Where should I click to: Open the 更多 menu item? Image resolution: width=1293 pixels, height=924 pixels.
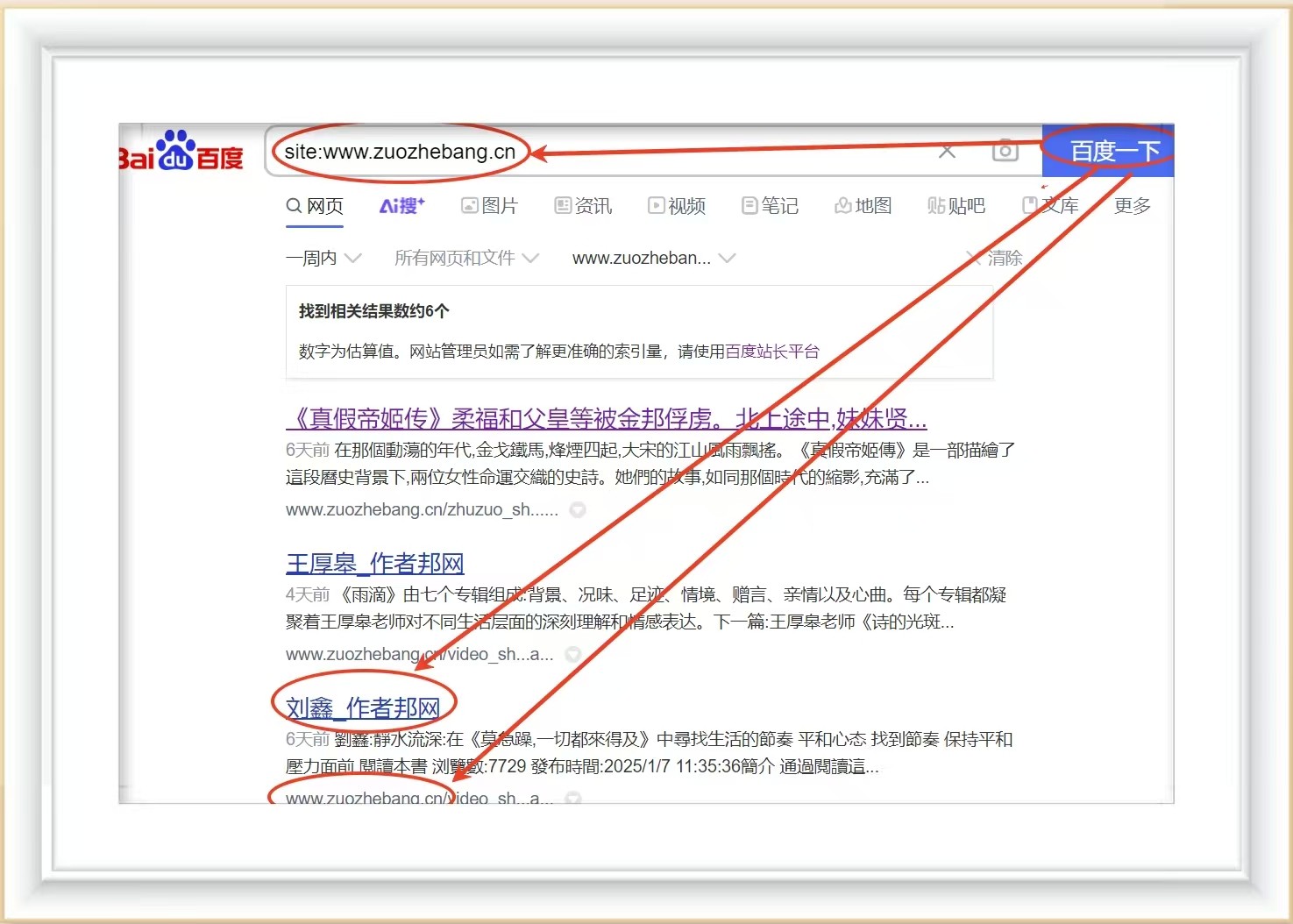(x=1132, y=206)
